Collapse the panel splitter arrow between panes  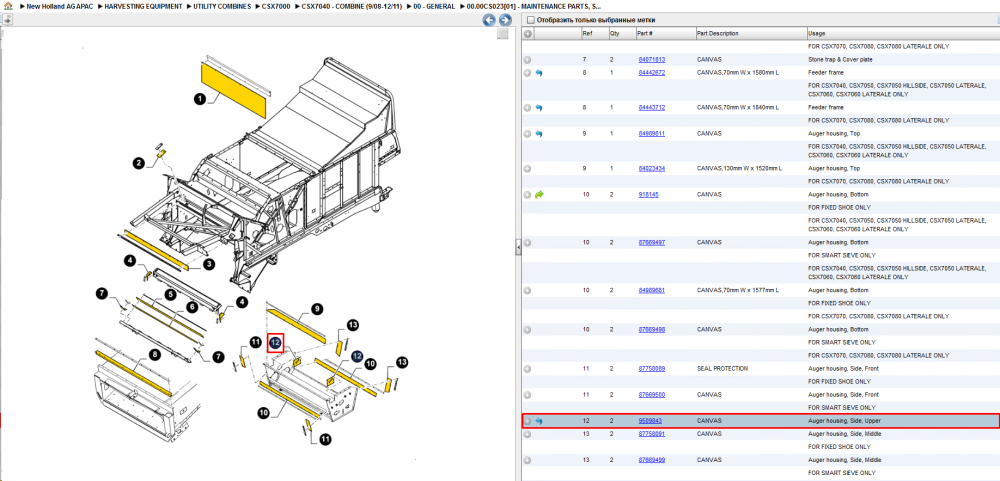pyautogui.click(x=518, y=246)
